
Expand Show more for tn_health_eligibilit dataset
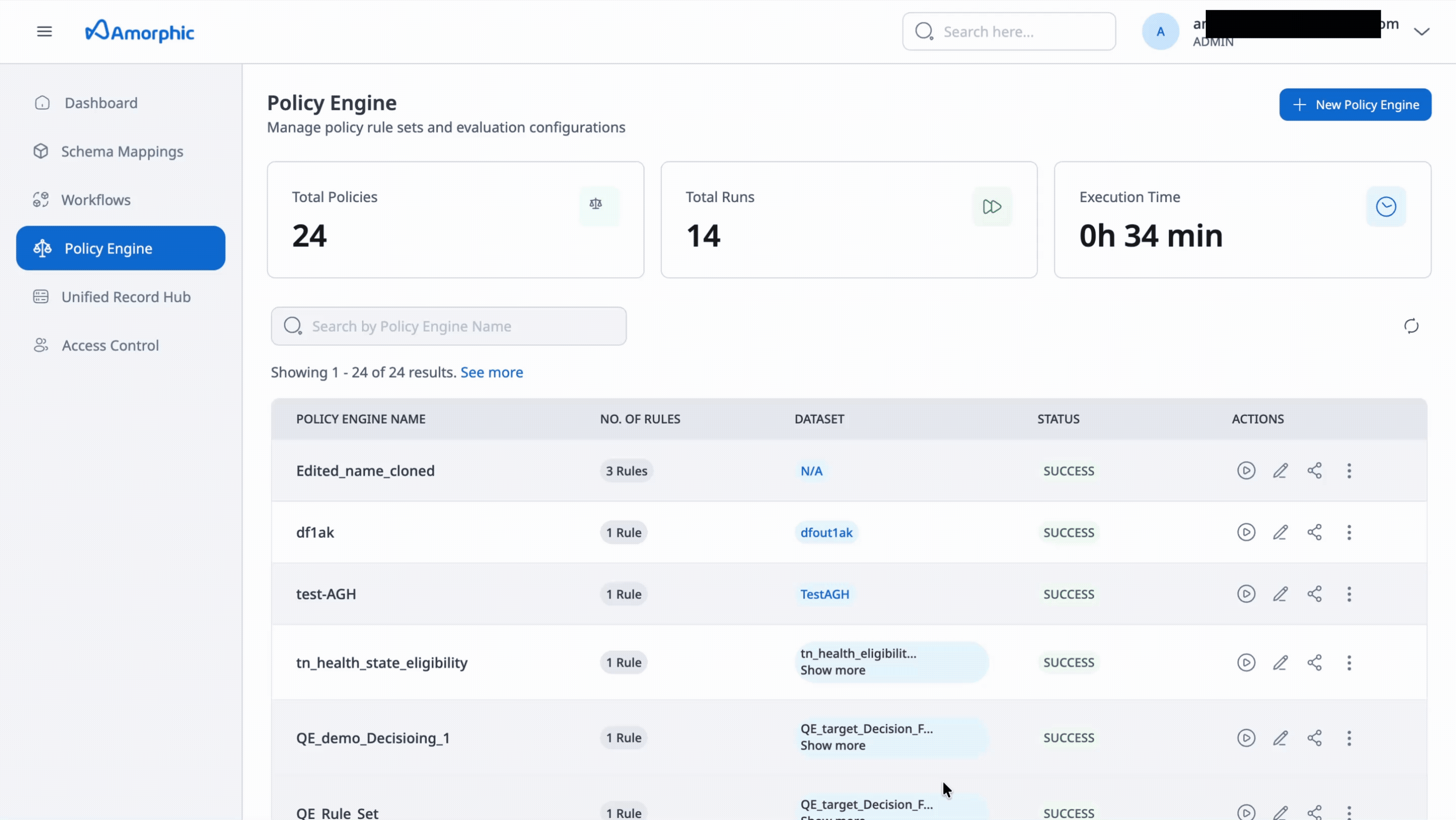point(832,671)
